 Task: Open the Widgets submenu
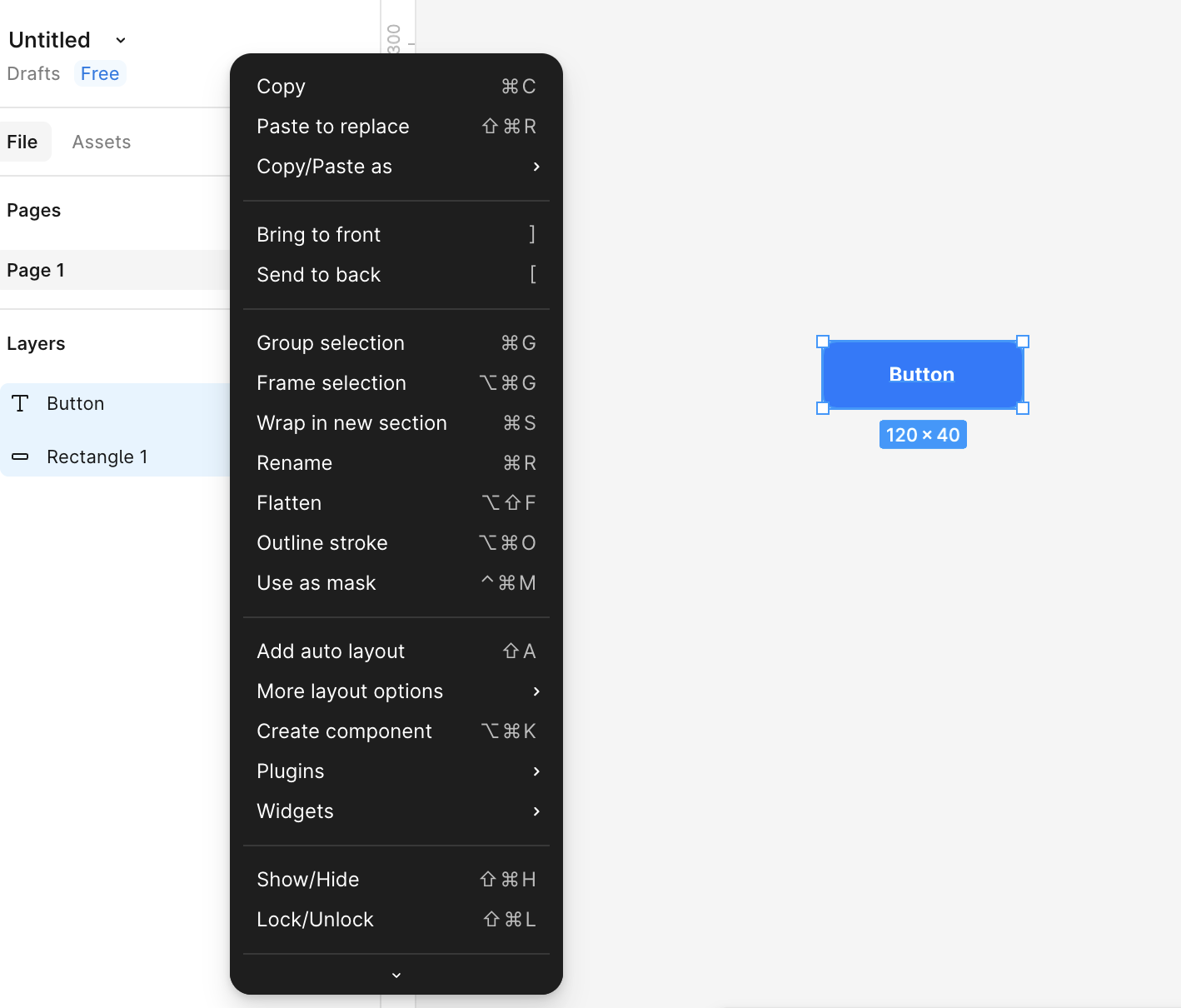pos(396,811)
